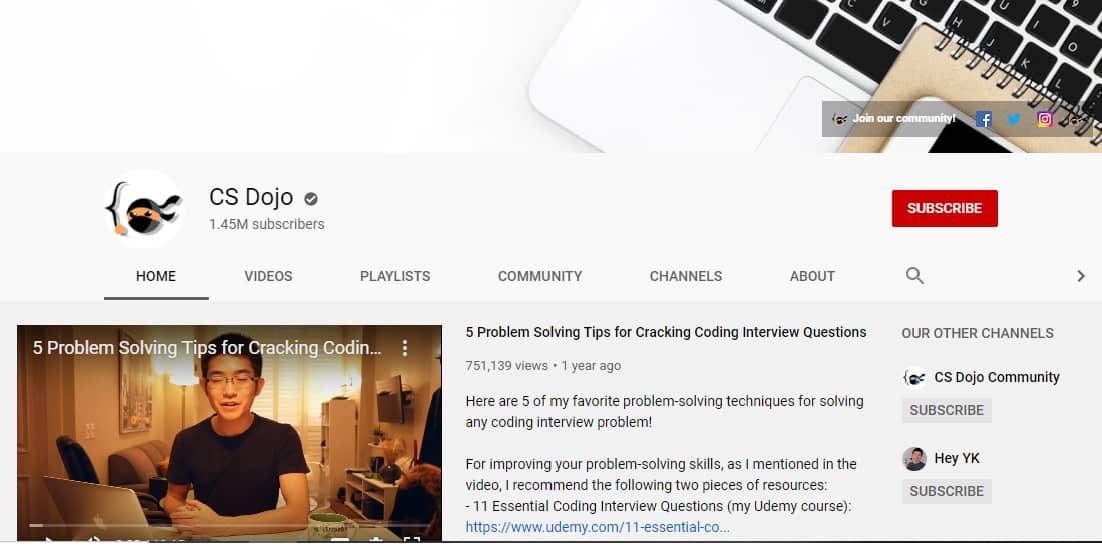Open the Playlists tab
This screenshot has width=1102, height=548.
point(395,276)
